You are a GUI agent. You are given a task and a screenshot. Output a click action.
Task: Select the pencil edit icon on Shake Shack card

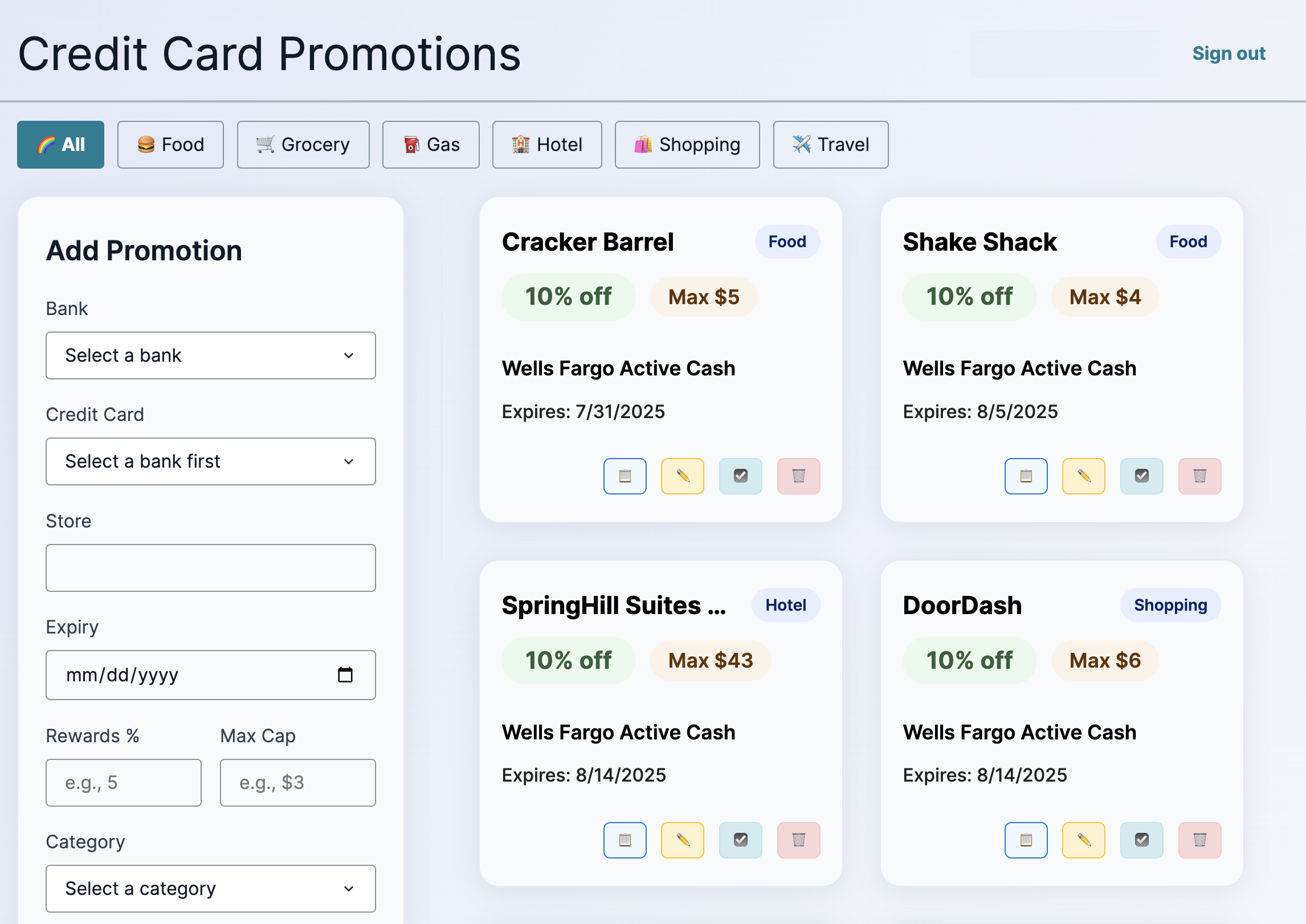[x=1083, y=476]
